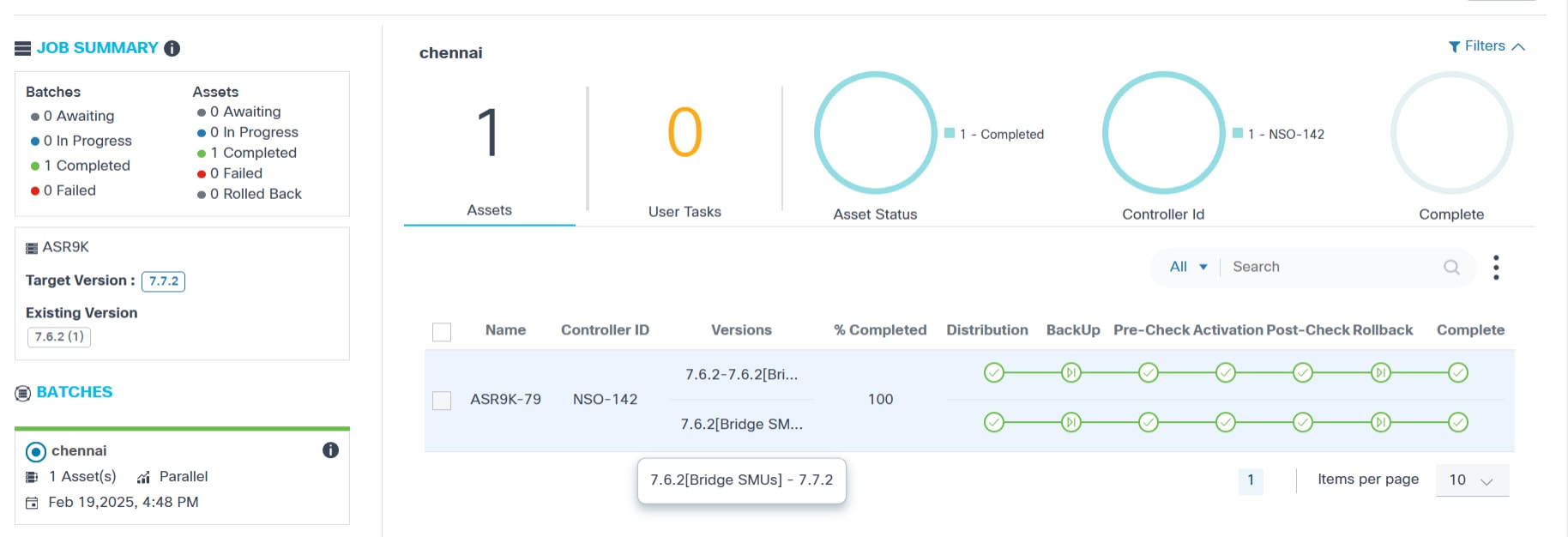
Task: Check the ASR9K-79 row checkbox
Action: tap(442, 401)
